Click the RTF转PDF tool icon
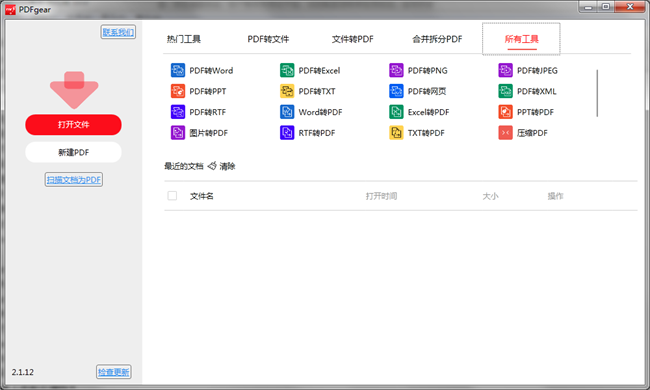Screen dimensions: 650x390 (287, 133)
